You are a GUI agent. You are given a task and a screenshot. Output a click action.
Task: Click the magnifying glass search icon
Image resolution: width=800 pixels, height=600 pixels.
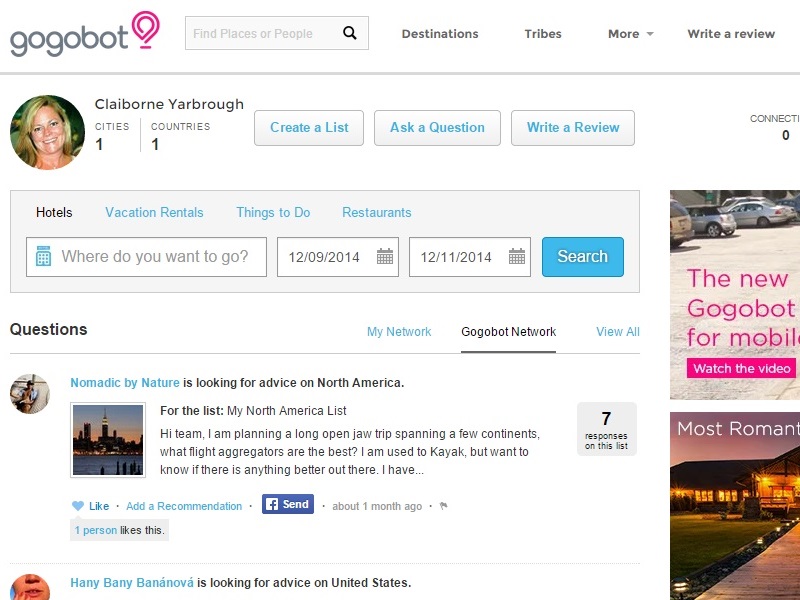tap(350, 33)
